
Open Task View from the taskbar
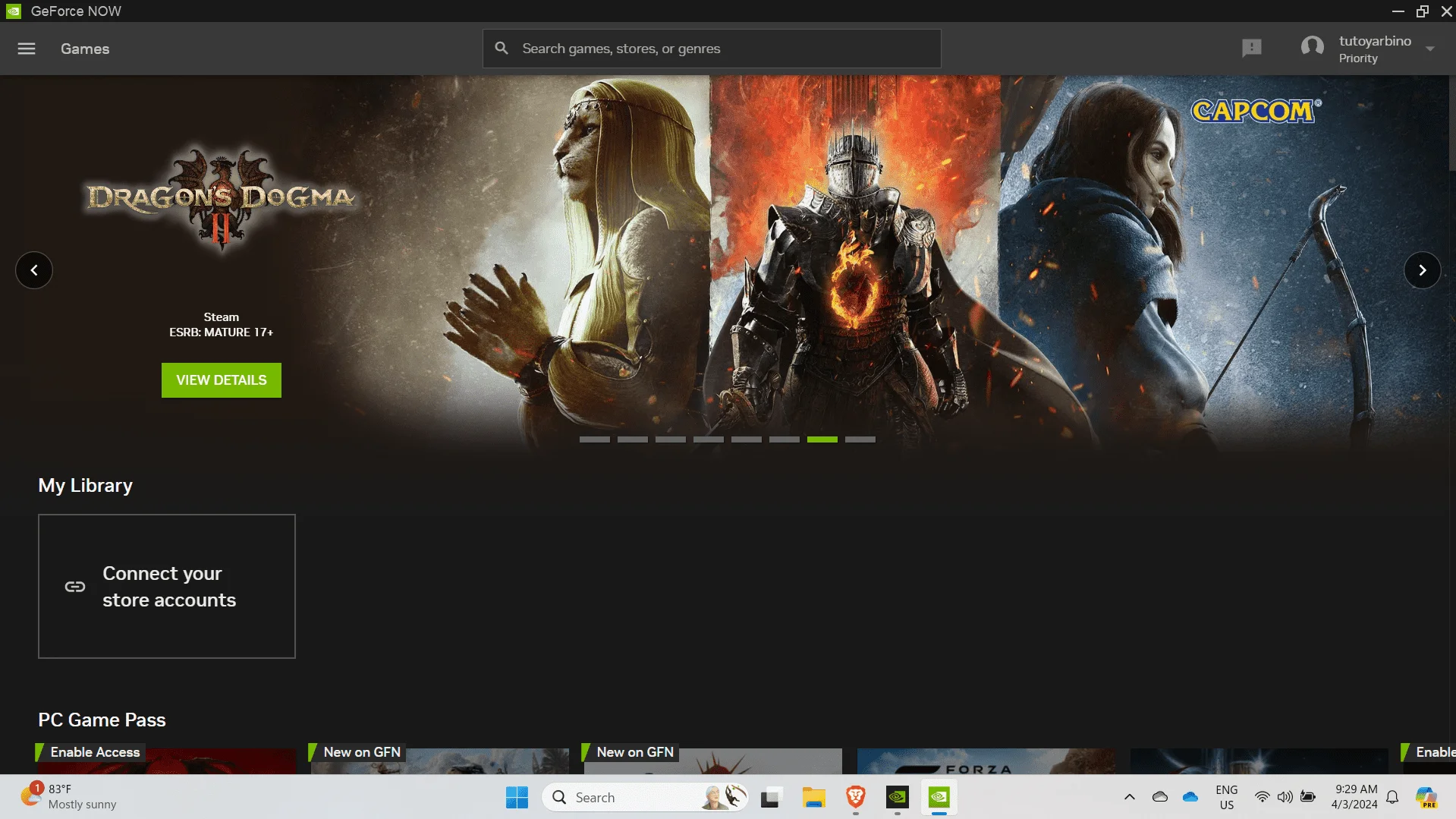pos(771,797)
